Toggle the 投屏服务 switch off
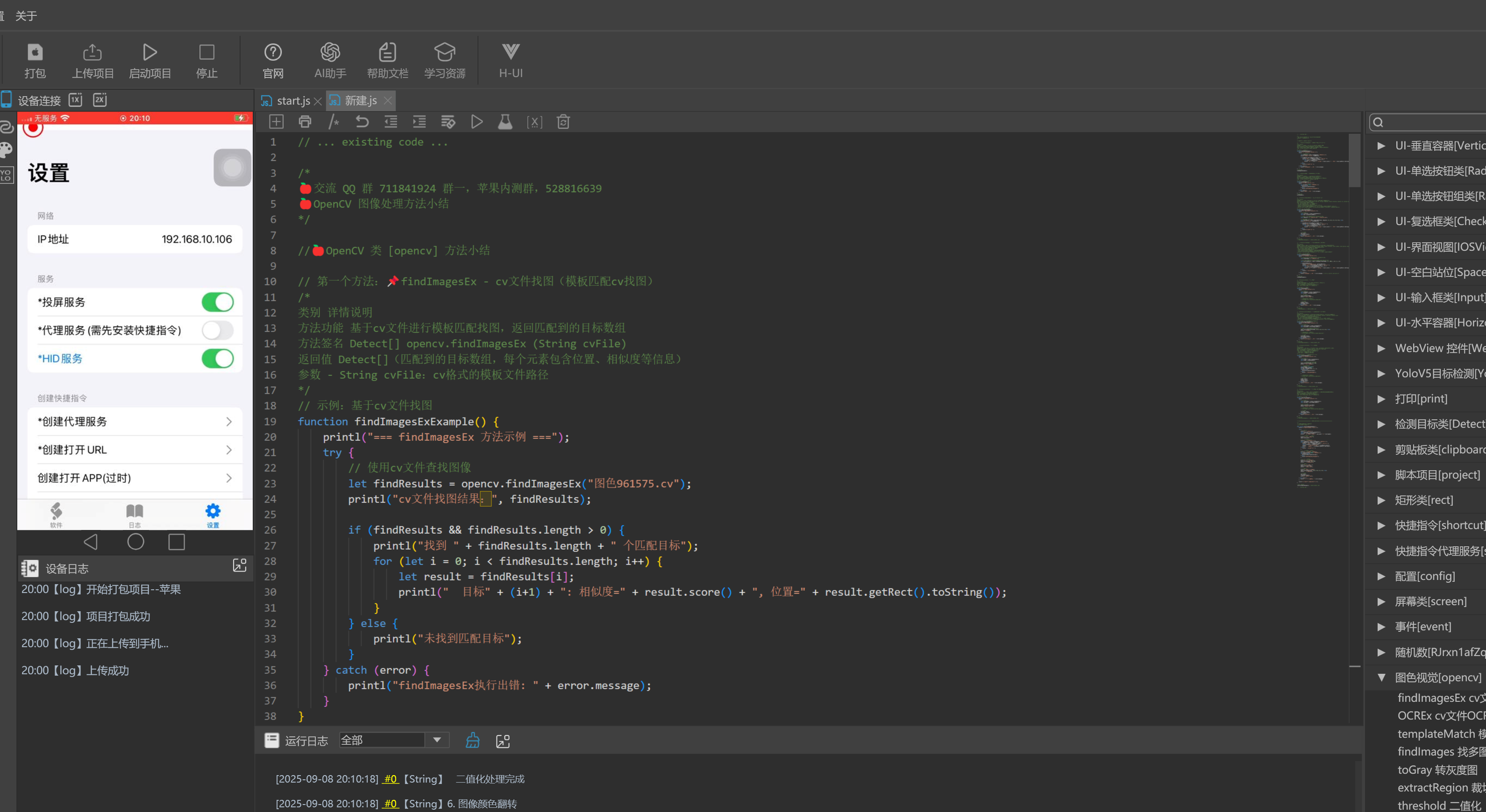 point(218,302)
